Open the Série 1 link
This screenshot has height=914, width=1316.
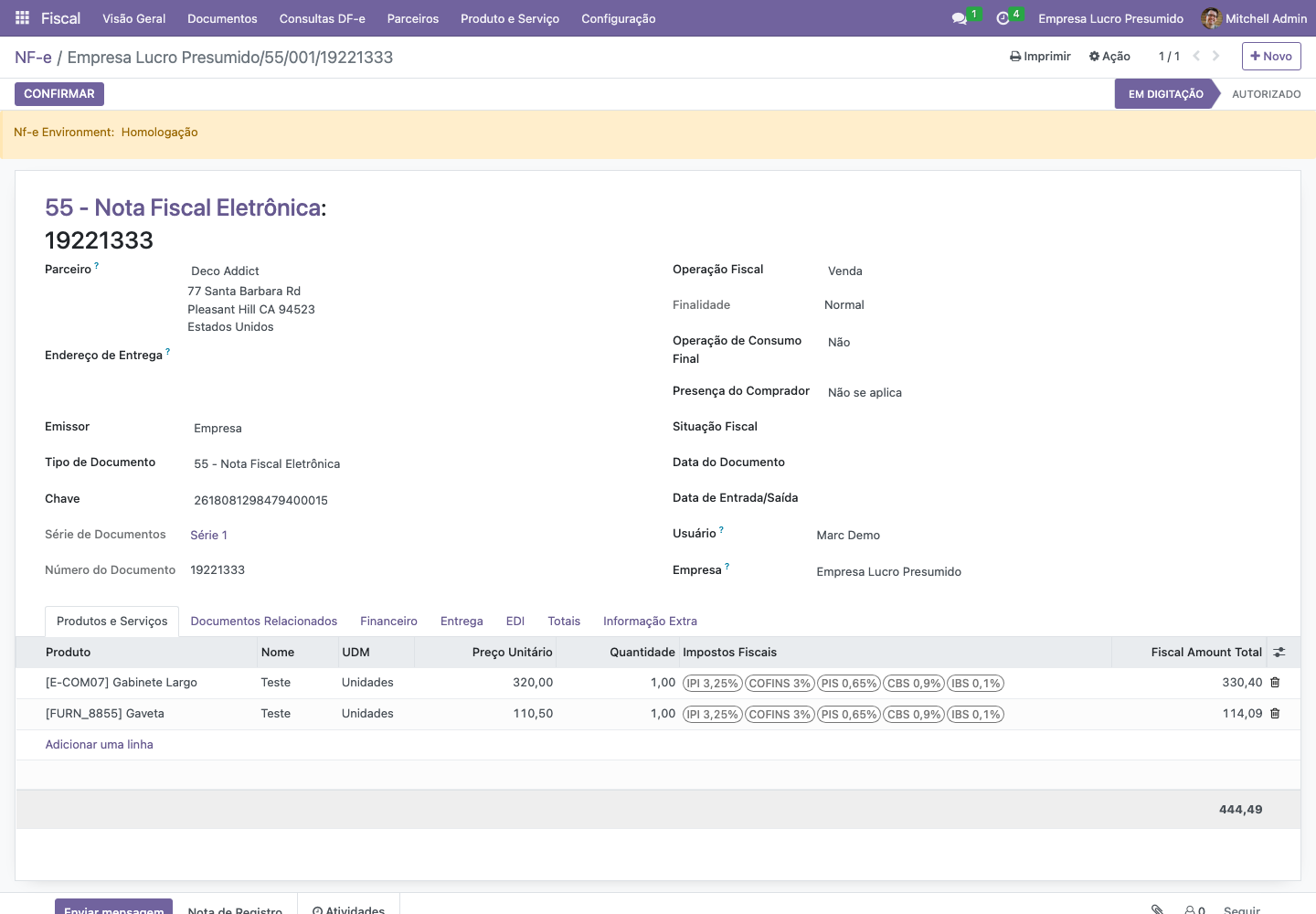[x=208, y=535]
